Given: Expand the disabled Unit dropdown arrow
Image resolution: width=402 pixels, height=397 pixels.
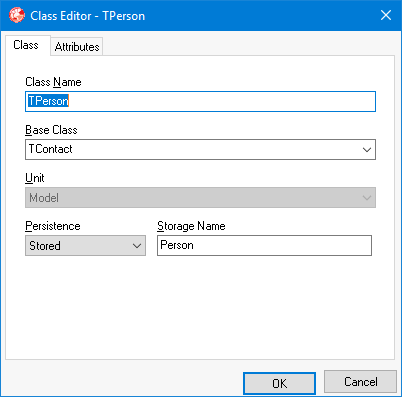Looking at the screenshot, I should pos(367,198).
